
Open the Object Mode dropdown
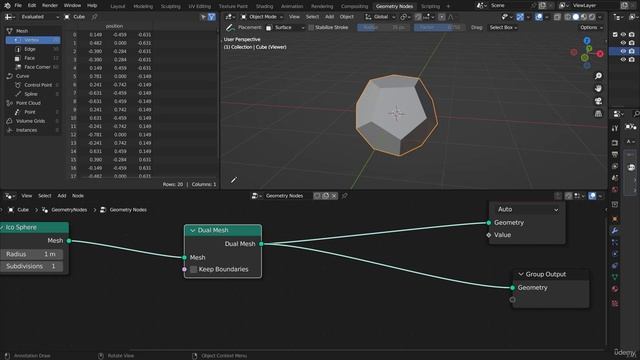click(262, 17)
